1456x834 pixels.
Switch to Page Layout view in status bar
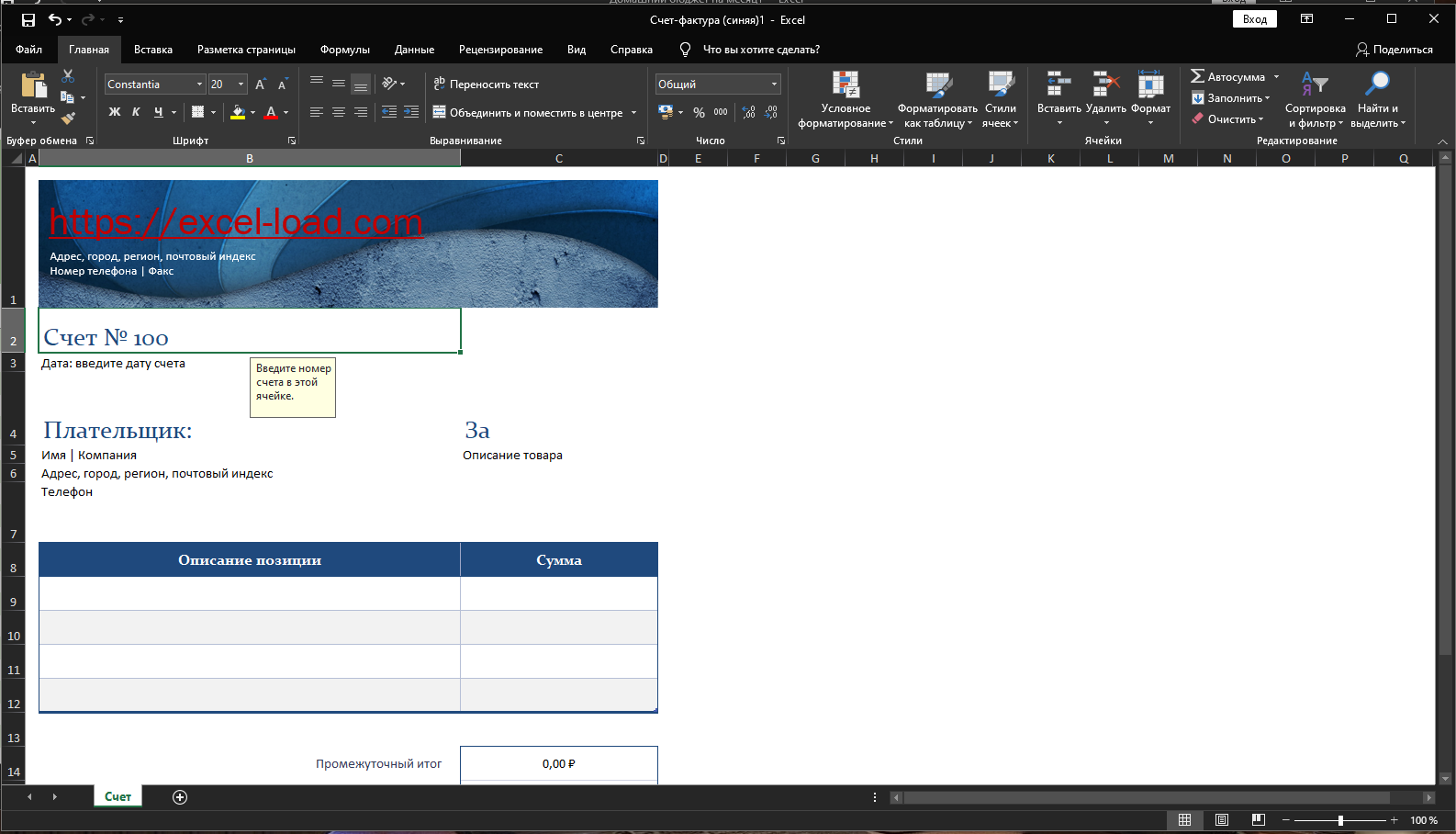coord(1222,820)
